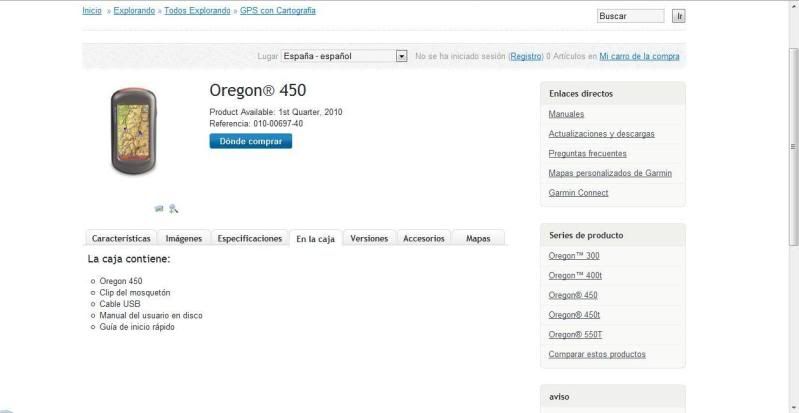Open Todos Explorando breadcrumb link
The image size is (799, 413).
pyautogui.click(x=197, y=10)
